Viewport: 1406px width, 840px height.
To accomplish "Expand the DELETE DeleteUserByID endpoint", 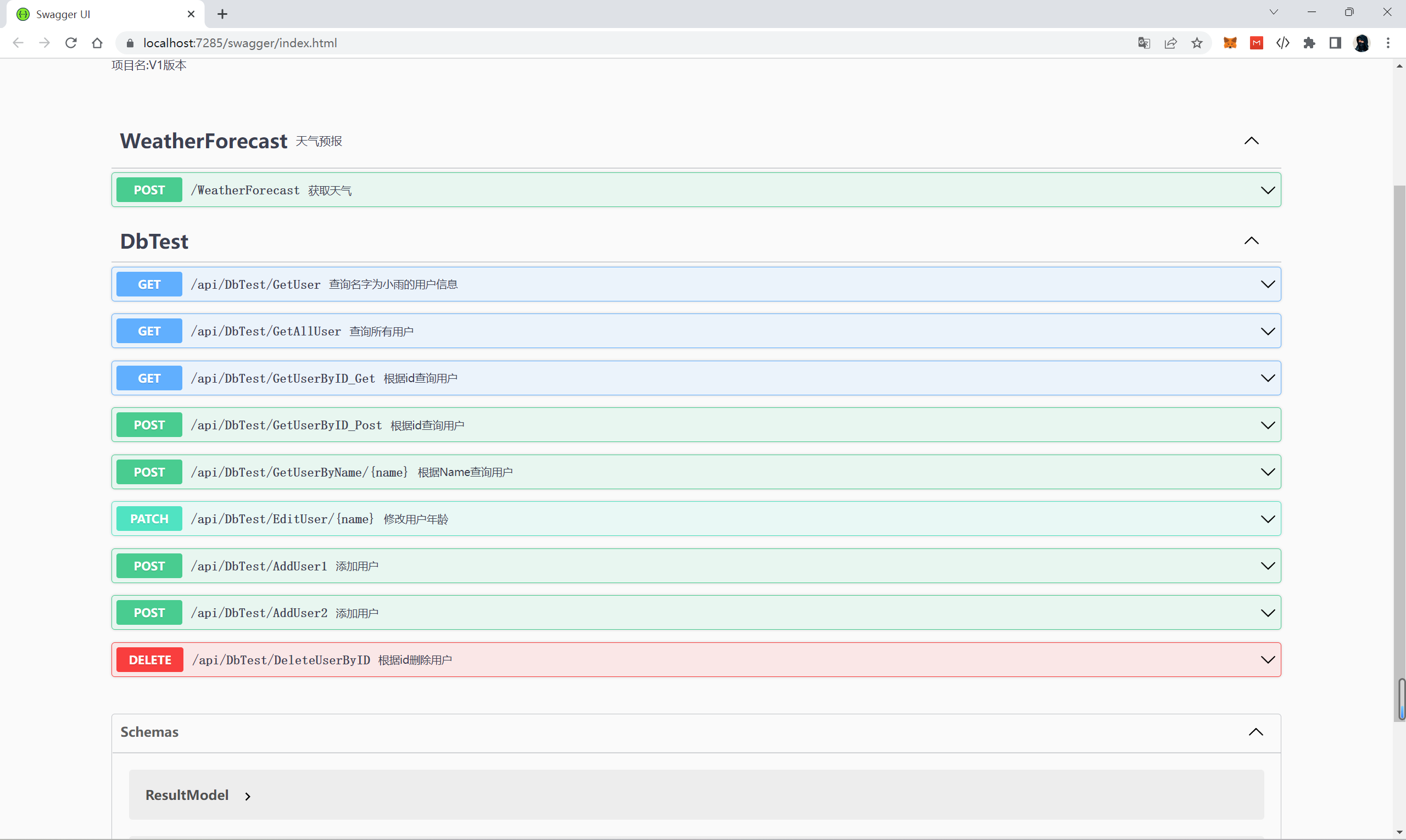I will click(x=1267, y=660).
